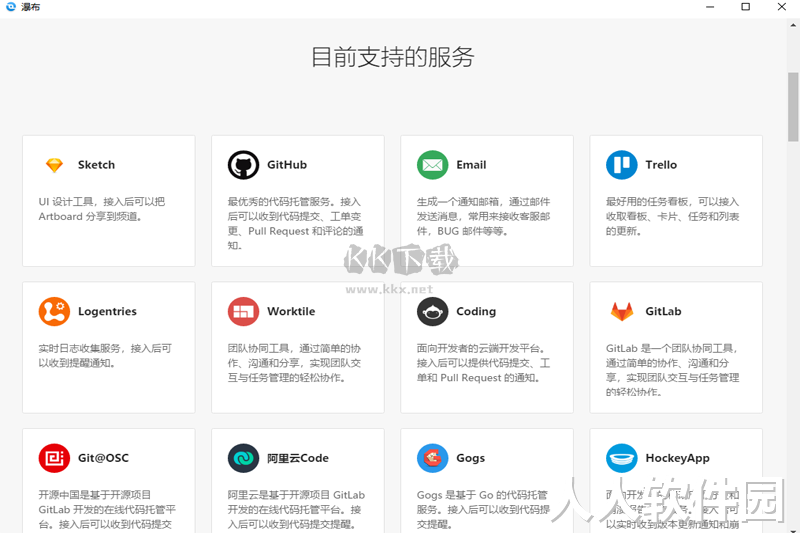Minimize the 瀑布 window
Screen dimensions: 800x533
pyautogui.click(x=710, y=7)
